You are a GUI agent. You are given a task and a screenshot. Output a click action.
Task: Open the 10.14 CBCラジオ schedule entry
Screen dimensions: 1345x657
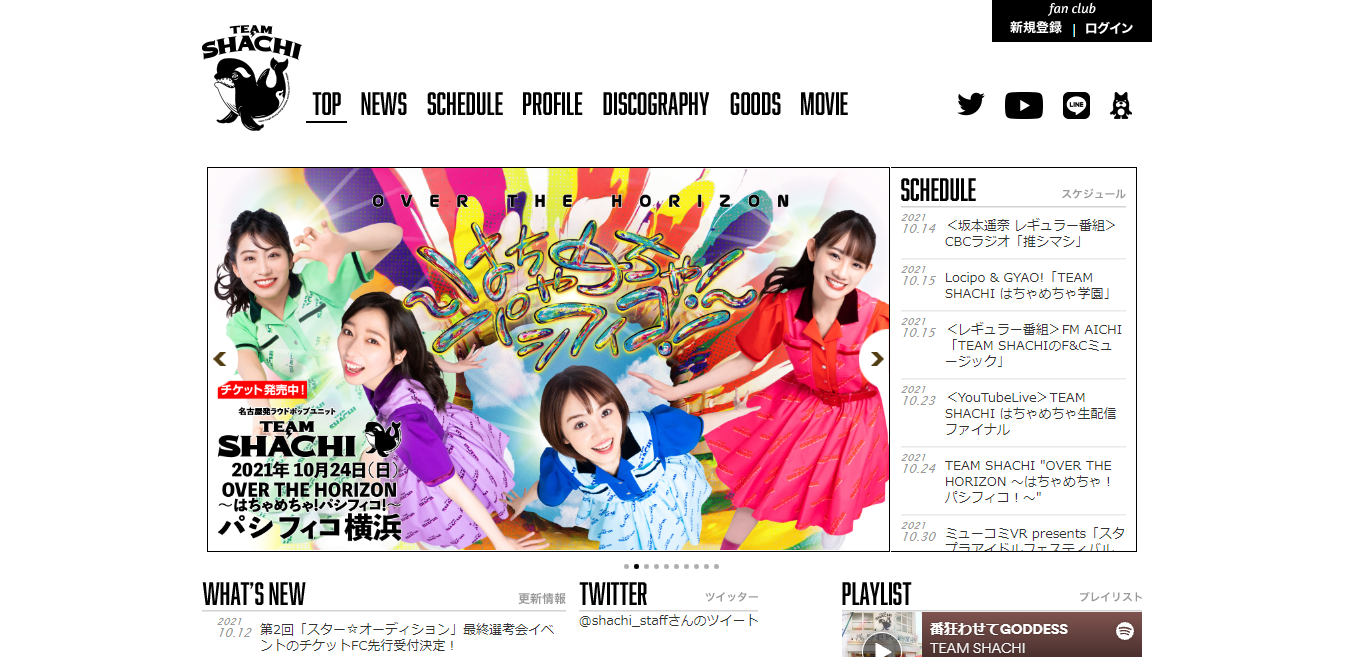point(1029,233)
